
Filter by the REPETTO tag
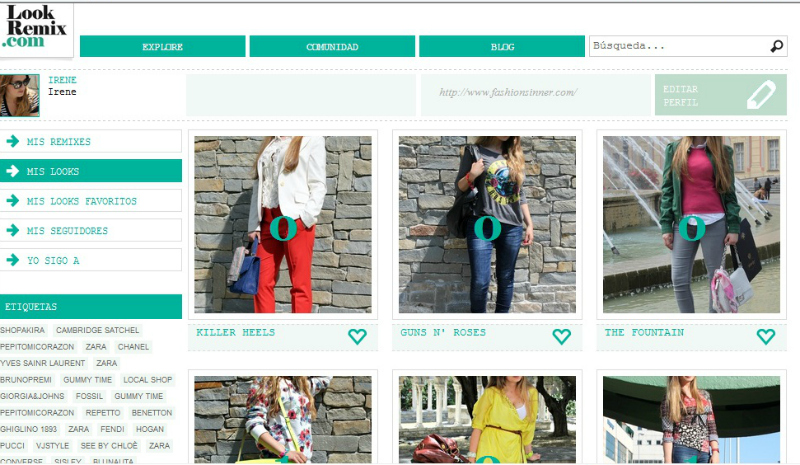point(103,412)
